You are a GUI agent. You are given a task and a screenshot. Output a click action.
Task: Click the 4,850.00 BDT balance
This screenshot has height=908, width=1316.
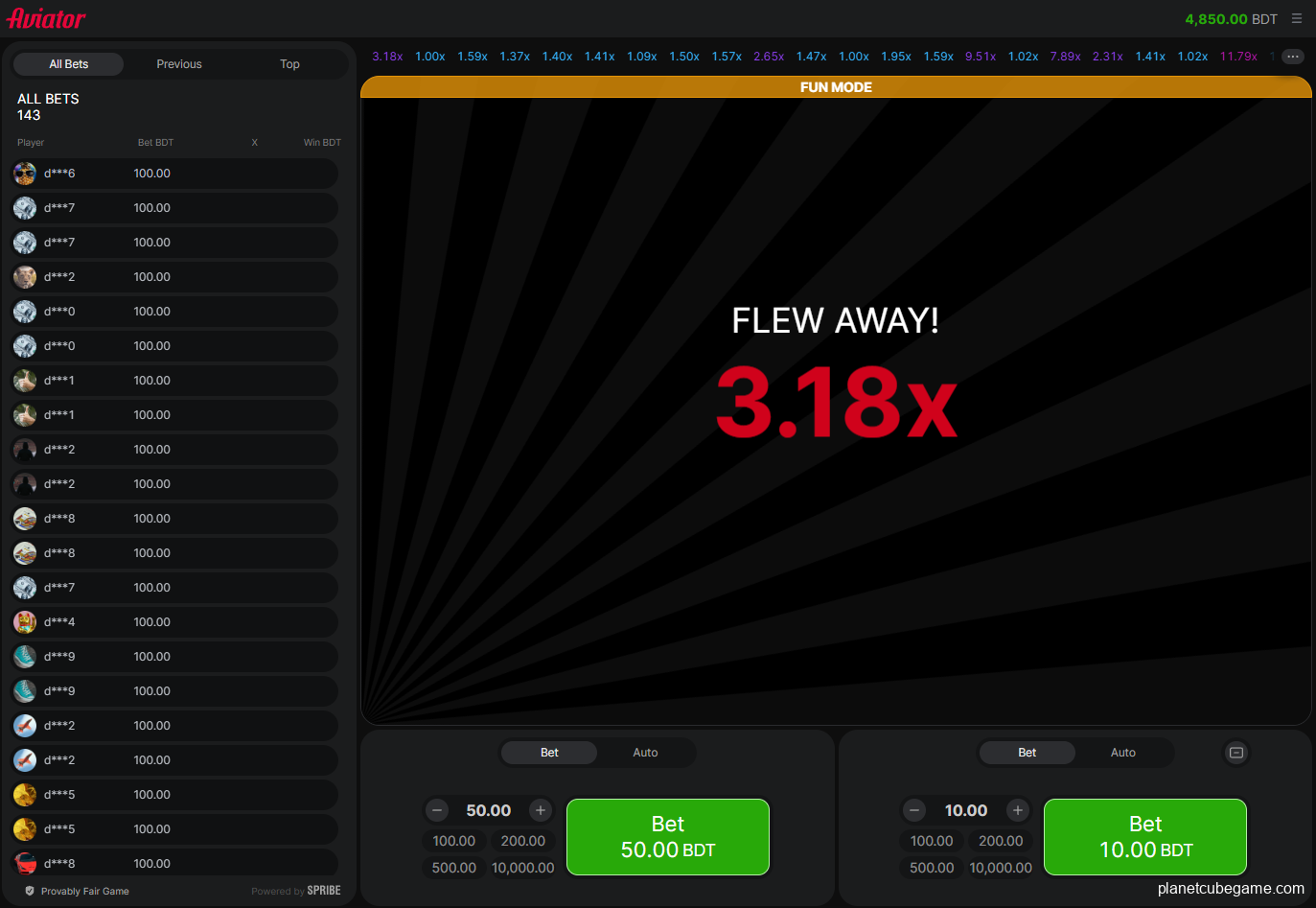pyautogui.click(x=1231, y=19)
